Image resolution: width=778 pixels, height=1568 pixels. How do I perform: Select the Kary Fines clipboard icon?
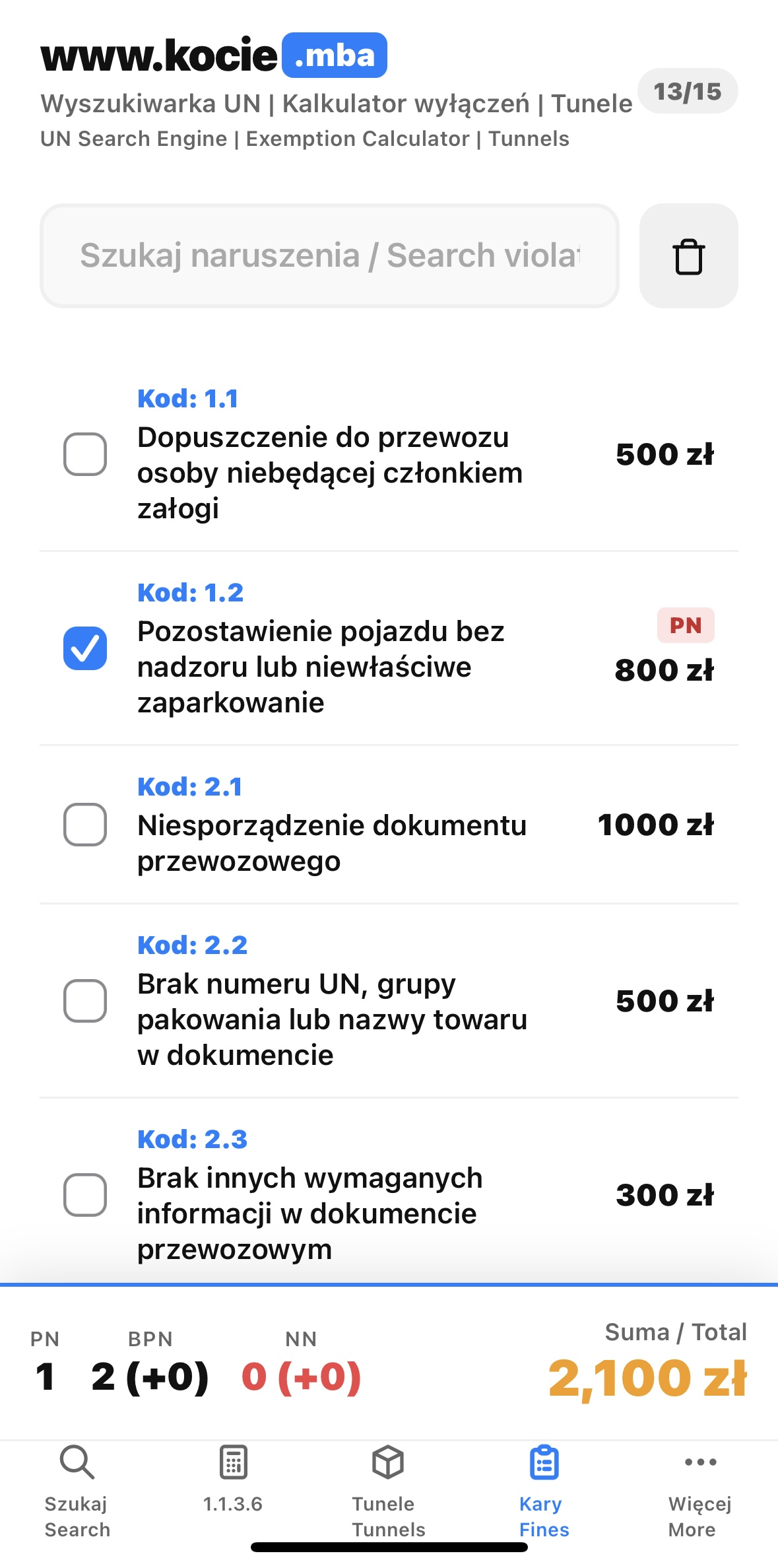544,1462
